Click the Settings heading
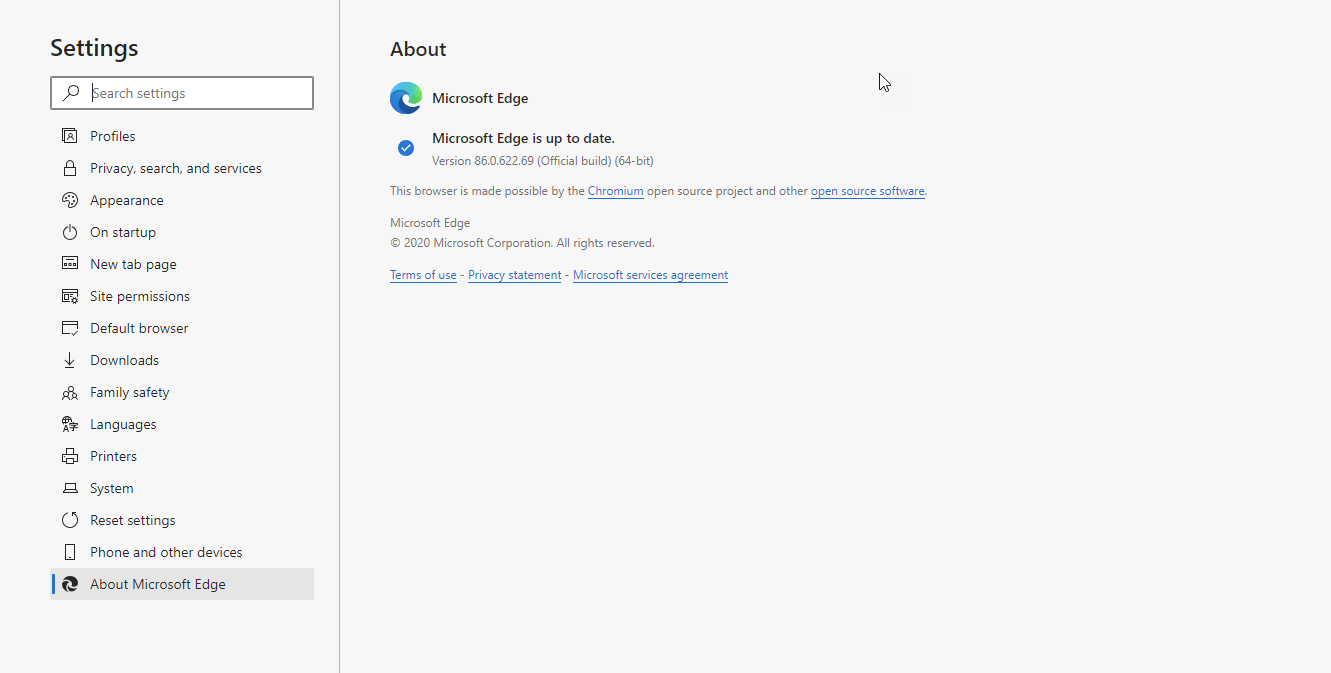 [x=94, y=48]
